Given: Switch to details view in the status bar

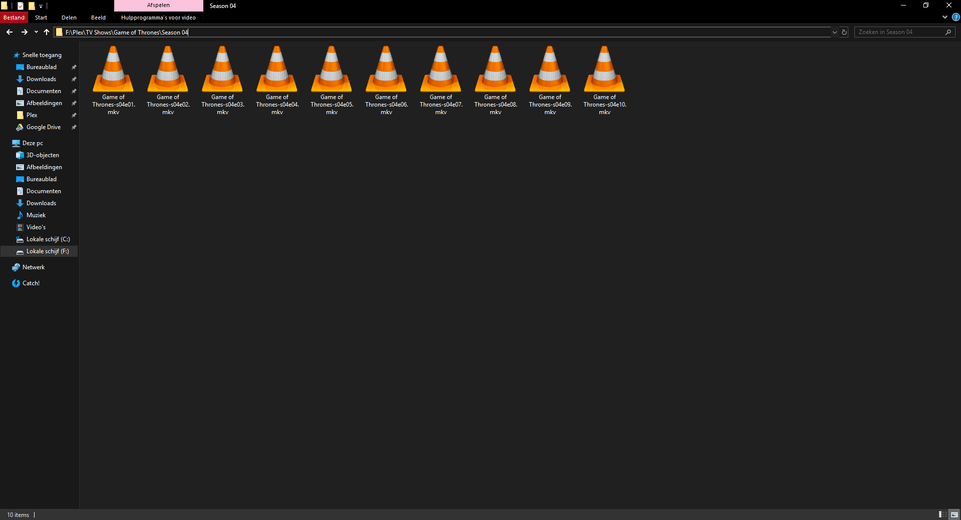Looking at the screenshot, I should [x=941, y=514].
